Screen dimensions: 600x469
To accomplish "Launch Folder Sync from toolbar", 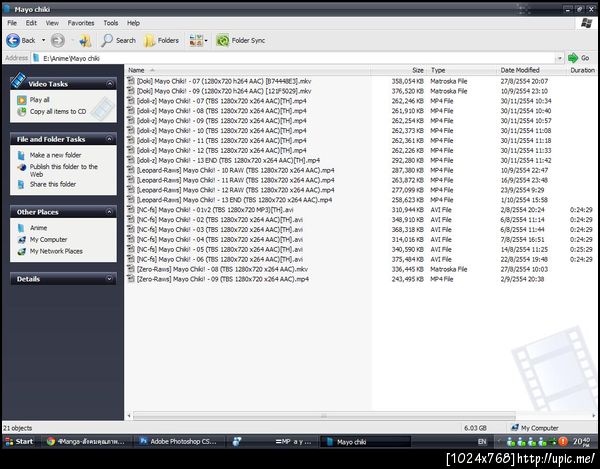I will pos(240,41).
